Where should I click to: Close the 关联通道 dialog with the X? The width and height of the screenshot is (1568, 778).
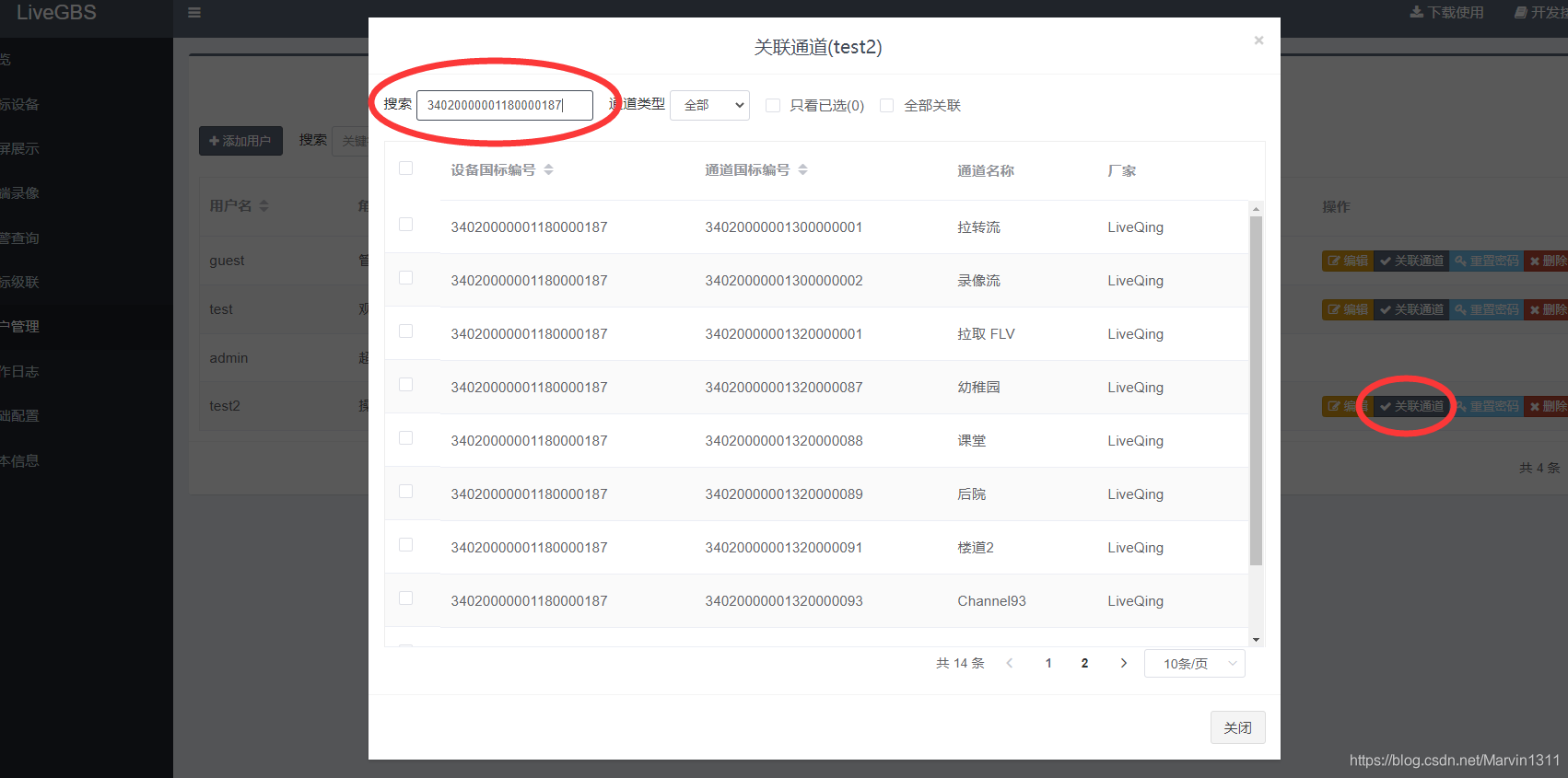tap(1258, 41)
